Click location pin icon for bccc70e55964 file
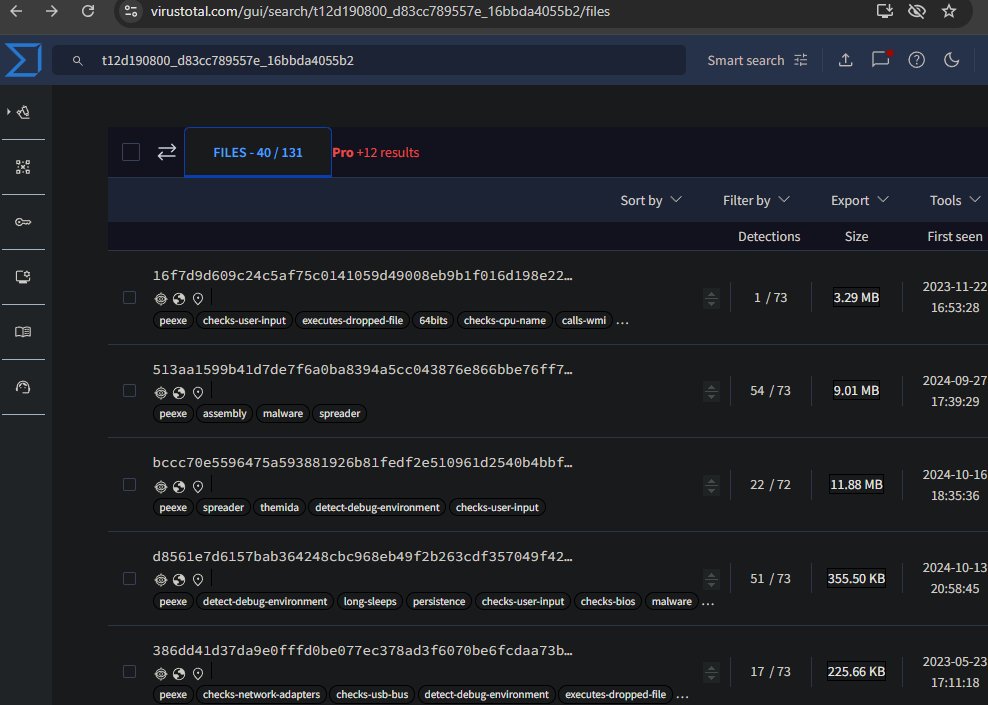This screenshot has width=988, height=705. 198,486
